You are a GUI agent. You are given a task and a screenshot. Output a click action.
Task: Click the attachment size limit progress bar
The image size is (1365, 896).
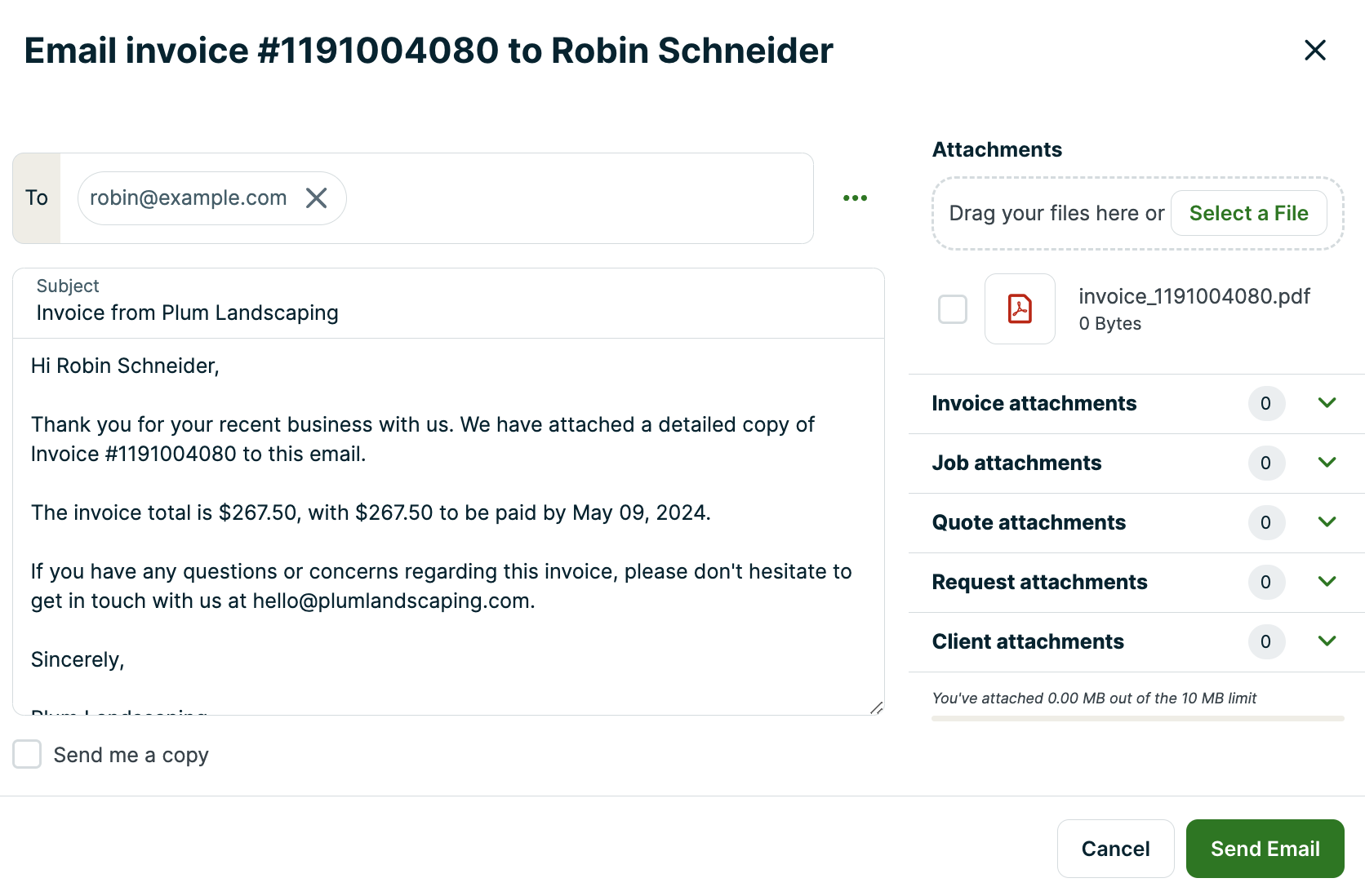coord(1137,719)
